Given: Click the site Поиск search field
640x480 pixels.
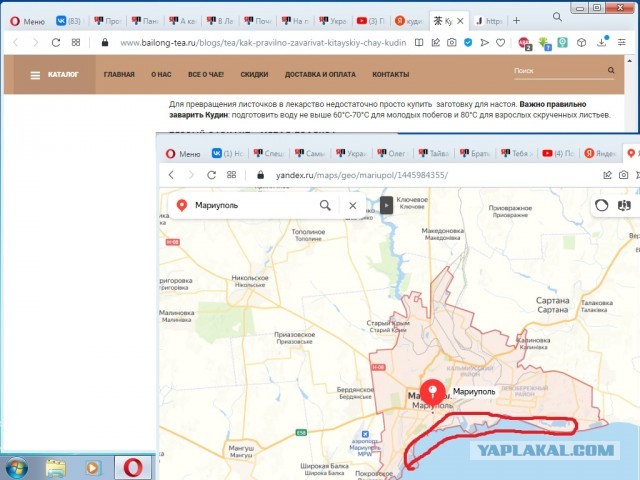Looking at the screenshot, I should (559, 71).
